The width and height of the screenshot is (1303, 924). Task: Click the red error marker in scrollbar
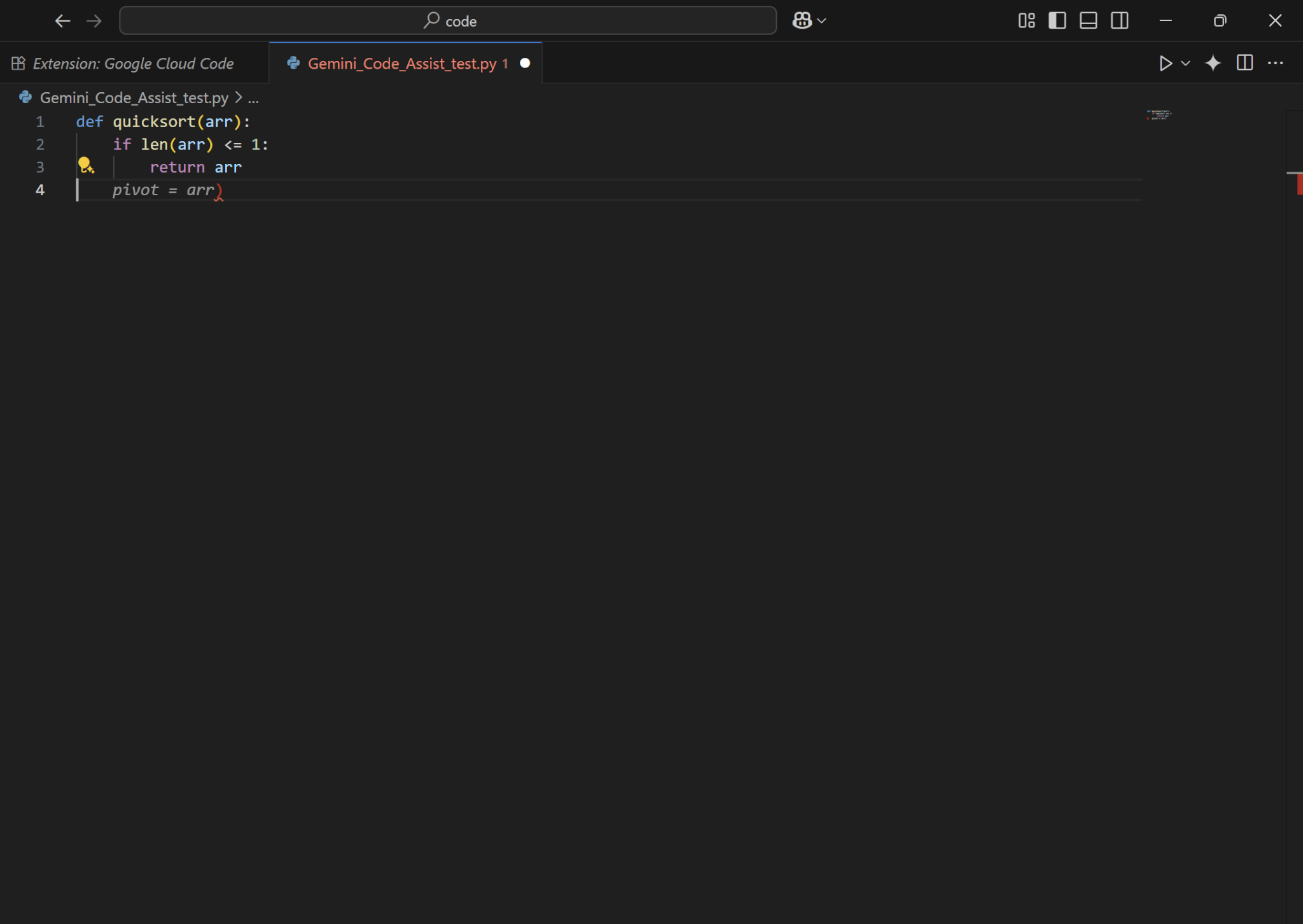coord(1299,184)
